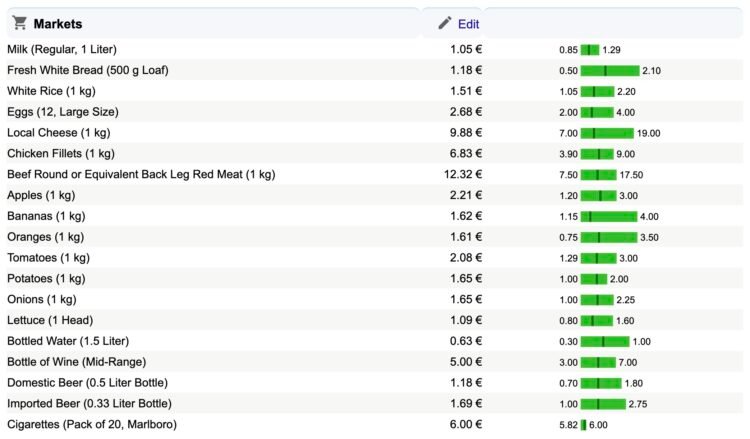This screenshot has width=750, height=439.
Task: Click the shopping cart icon beside Markets
Action: (x=19, y=23)
